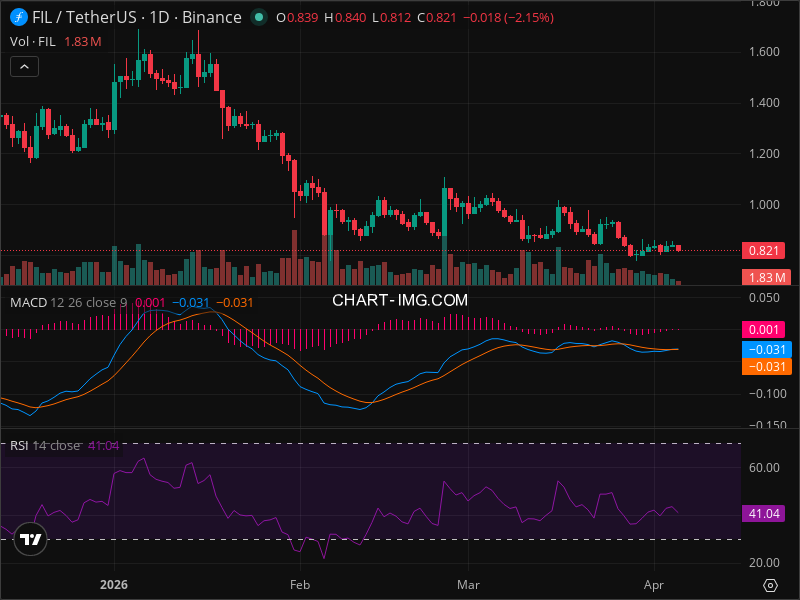Click the 1.400 price axis label
Image resolution: width=800 pixels, height=600 pixels.
pyautogui.click(x=764, y=103)
